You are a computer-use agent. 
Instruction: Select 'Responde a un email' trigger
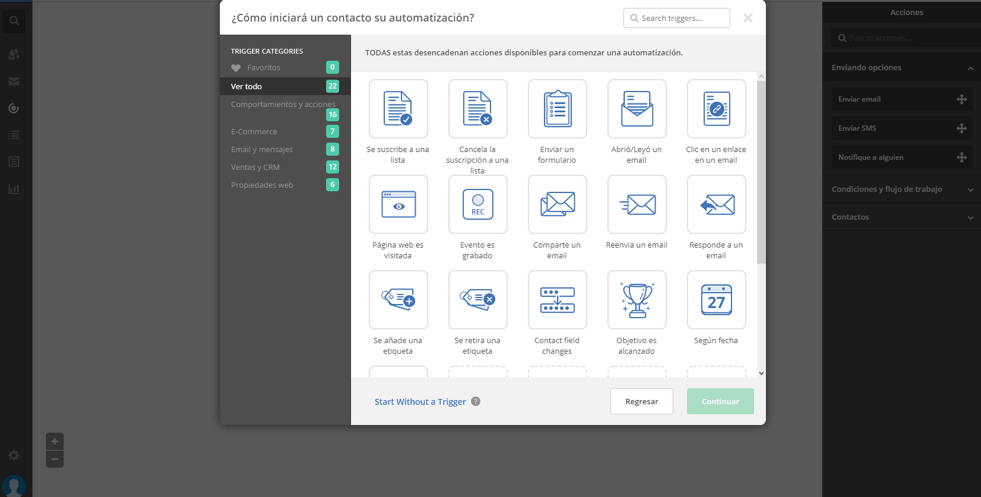click(x=716, y=204)
